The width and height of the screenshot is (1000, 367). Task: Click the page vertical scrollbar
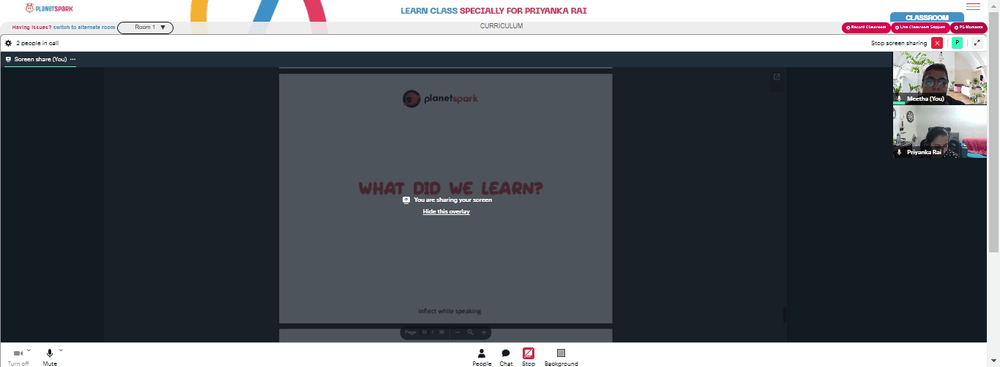994,131
